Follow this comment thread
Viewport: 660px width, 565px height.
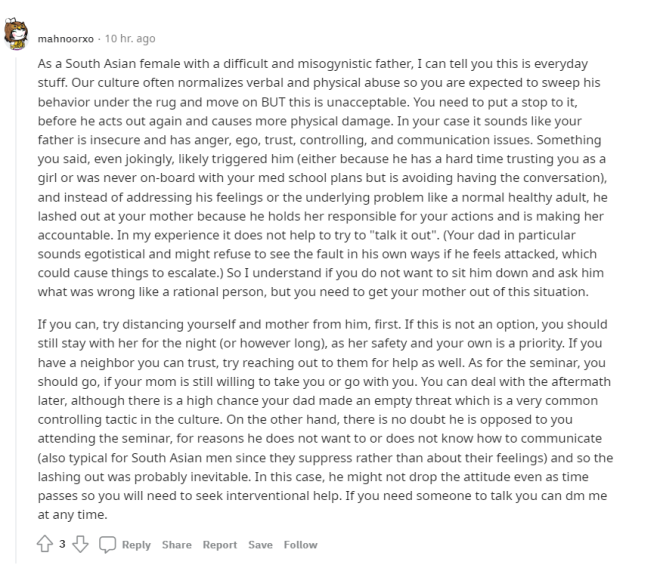301,545
